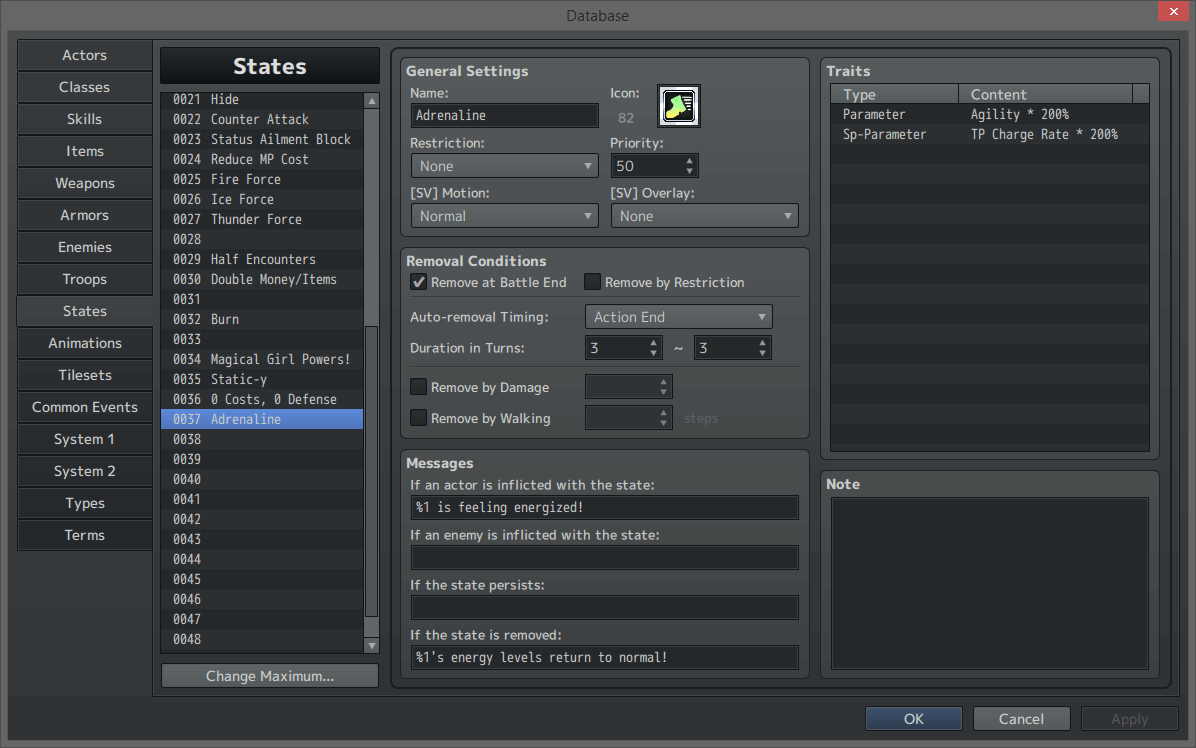The width and height of the screenshot is (1196, 748).
Task: Select the TP Charge Rate * 200% trait
Action: 989,134
